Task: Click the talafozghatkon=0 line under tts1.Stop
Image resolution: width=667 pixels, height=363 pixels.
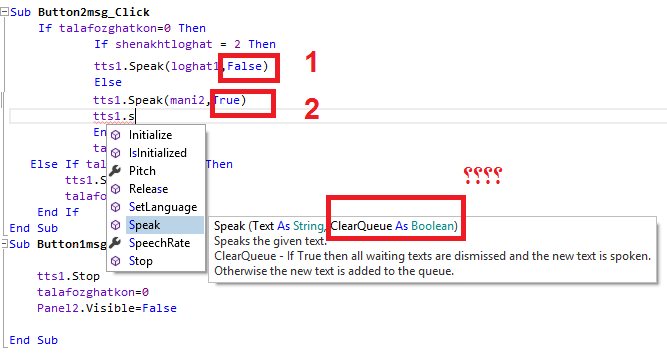Action: click(93, 292)
